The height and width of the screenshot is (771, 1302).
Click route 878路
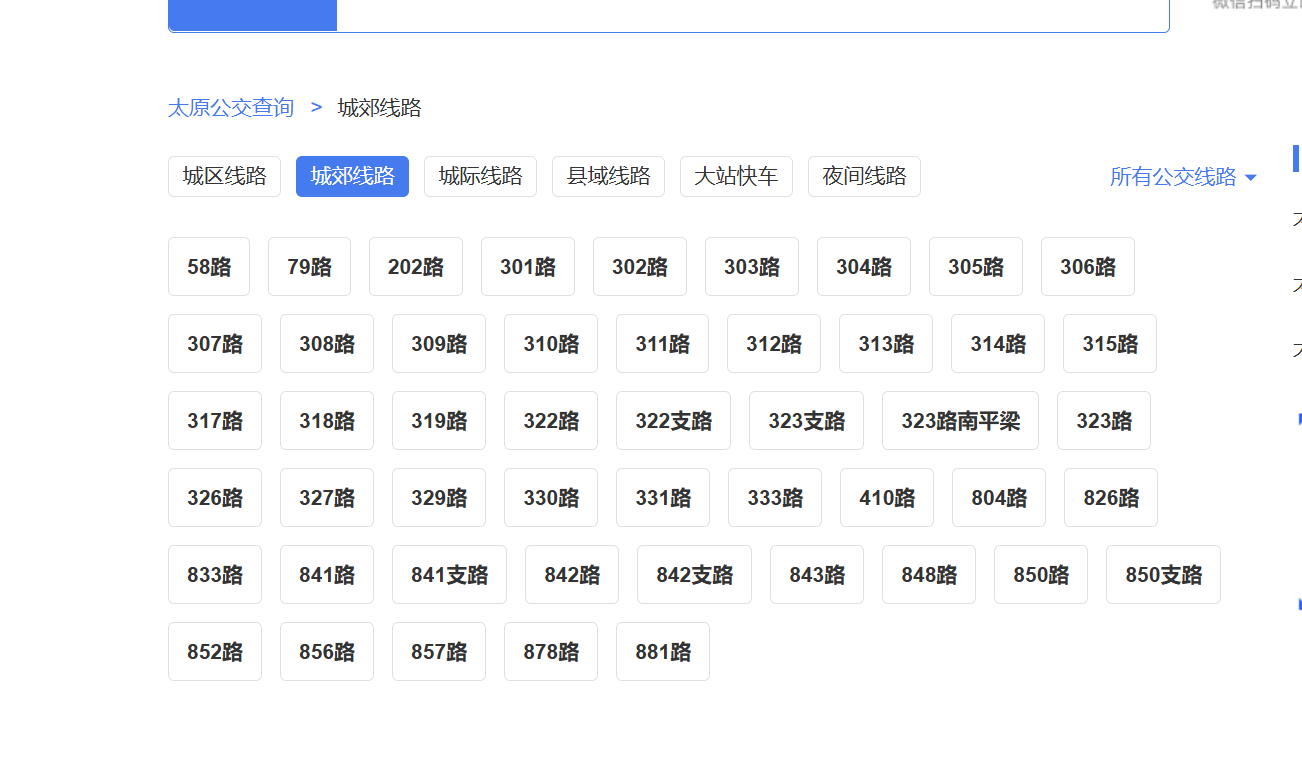[551, 652]
